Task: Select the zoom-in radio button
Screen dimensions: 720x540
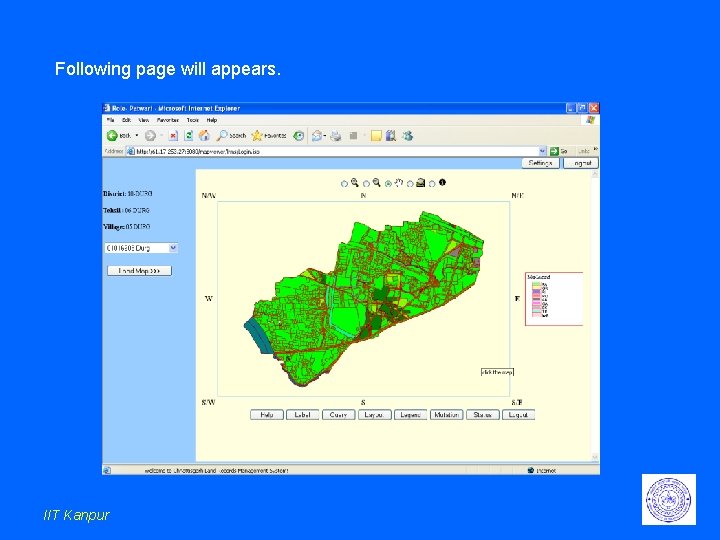Action: coord(344,184)
